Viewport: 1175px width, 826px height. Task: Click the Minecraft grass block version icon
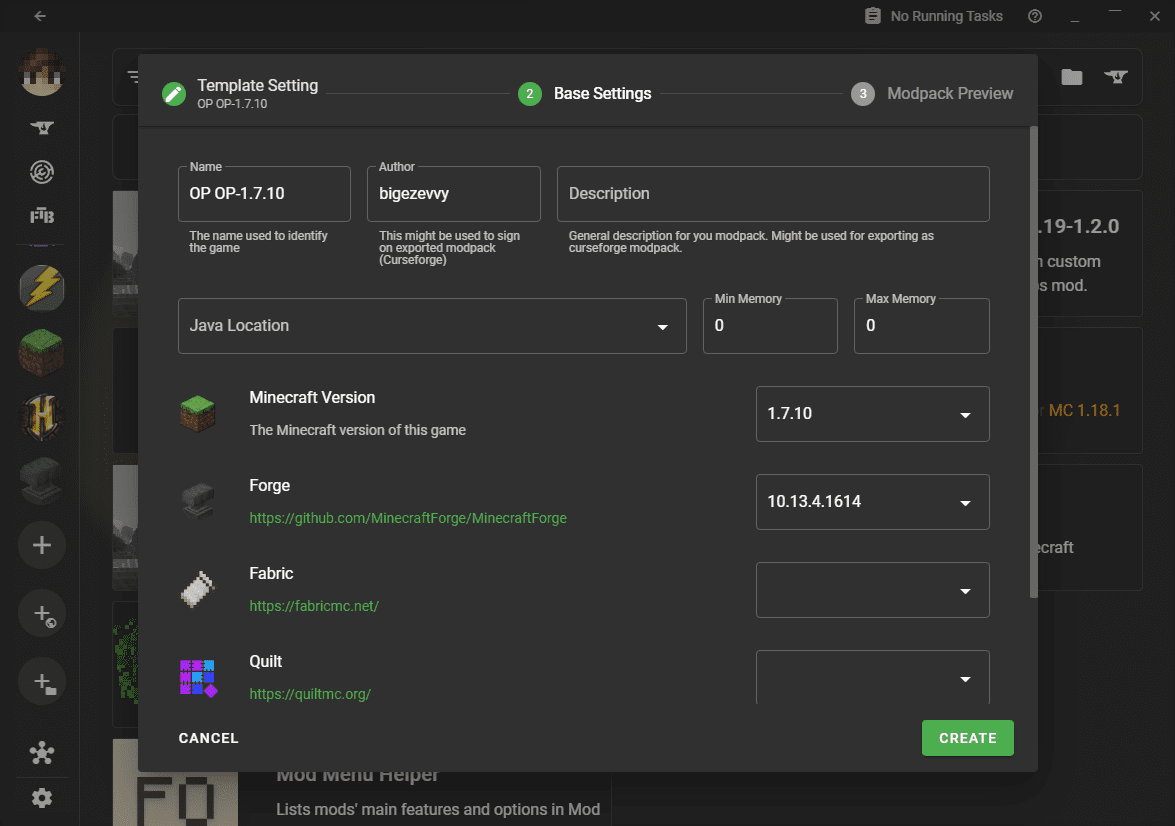coord(198,414)
